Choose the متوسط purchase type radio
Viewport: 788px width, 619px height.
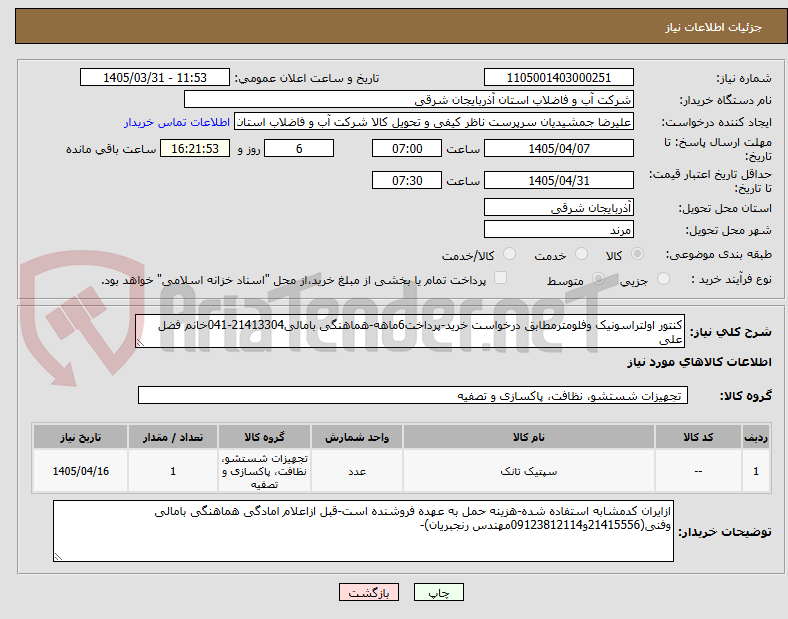click(x=598, y=279)
